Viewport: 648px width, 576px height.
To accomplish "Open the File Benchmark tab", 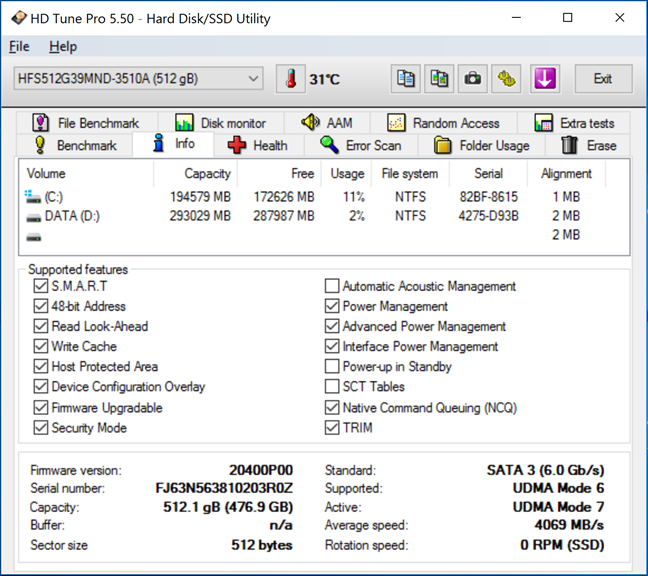I will (x=86, y=123).
